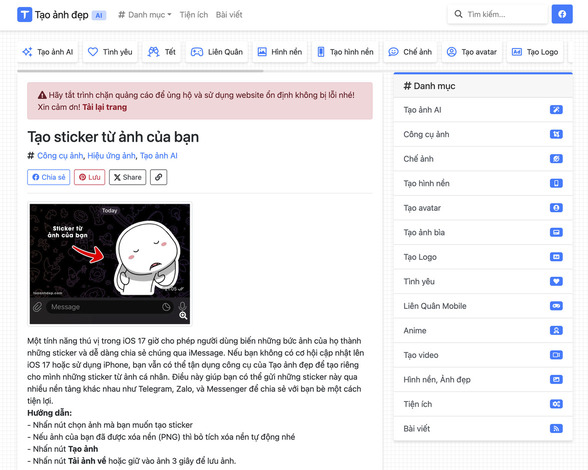Click the Bài viết RSS icon in sidebar
The image size is (588, 470).
click(556, 428)
